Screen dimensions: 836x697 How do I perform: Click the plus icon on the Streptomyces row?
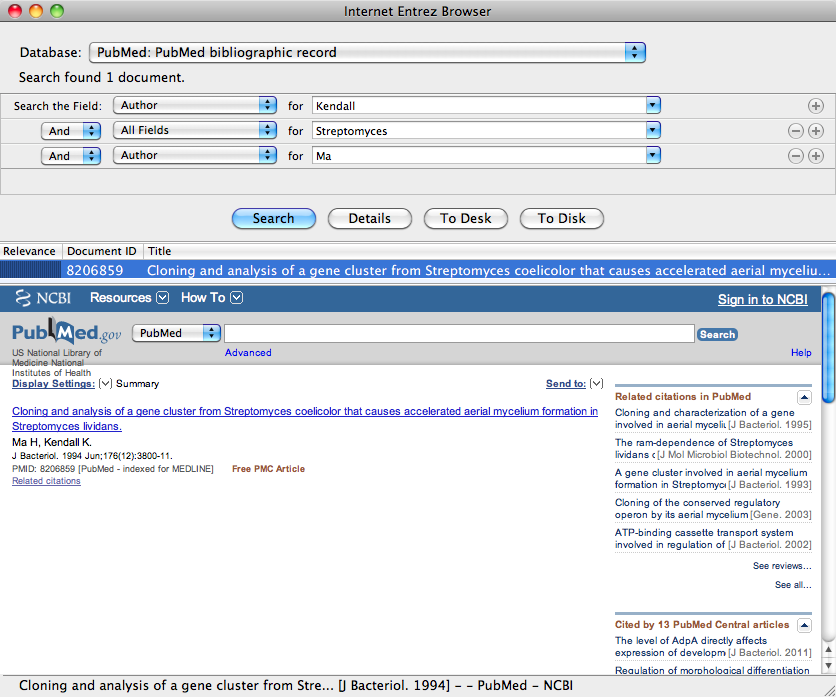pyautogui.click(x=815, y=130)
